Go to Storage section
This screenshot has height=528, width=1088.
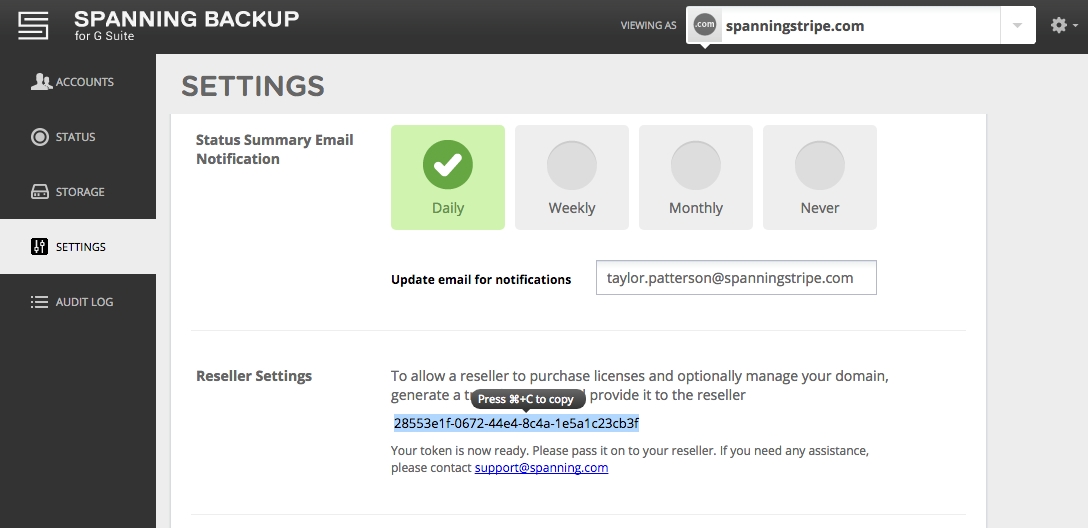click(78, 191)
